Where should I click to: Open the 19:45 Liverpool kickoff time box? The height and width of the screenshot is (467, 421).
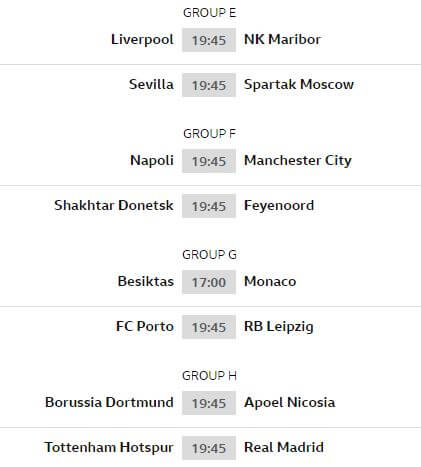click(209, 40)
